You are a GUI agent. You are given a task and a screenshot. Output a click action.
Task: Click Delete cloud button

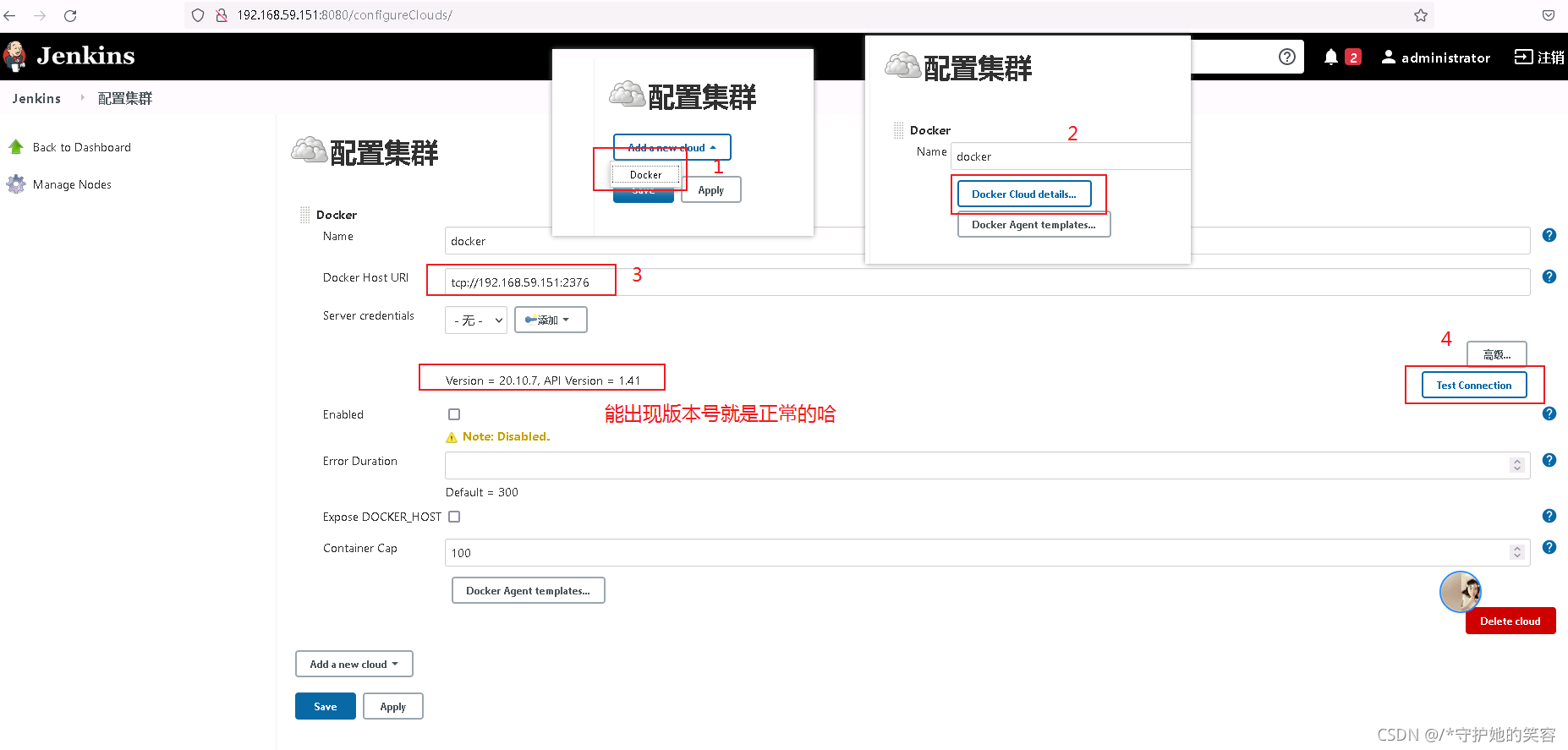tap(1510, 621)
